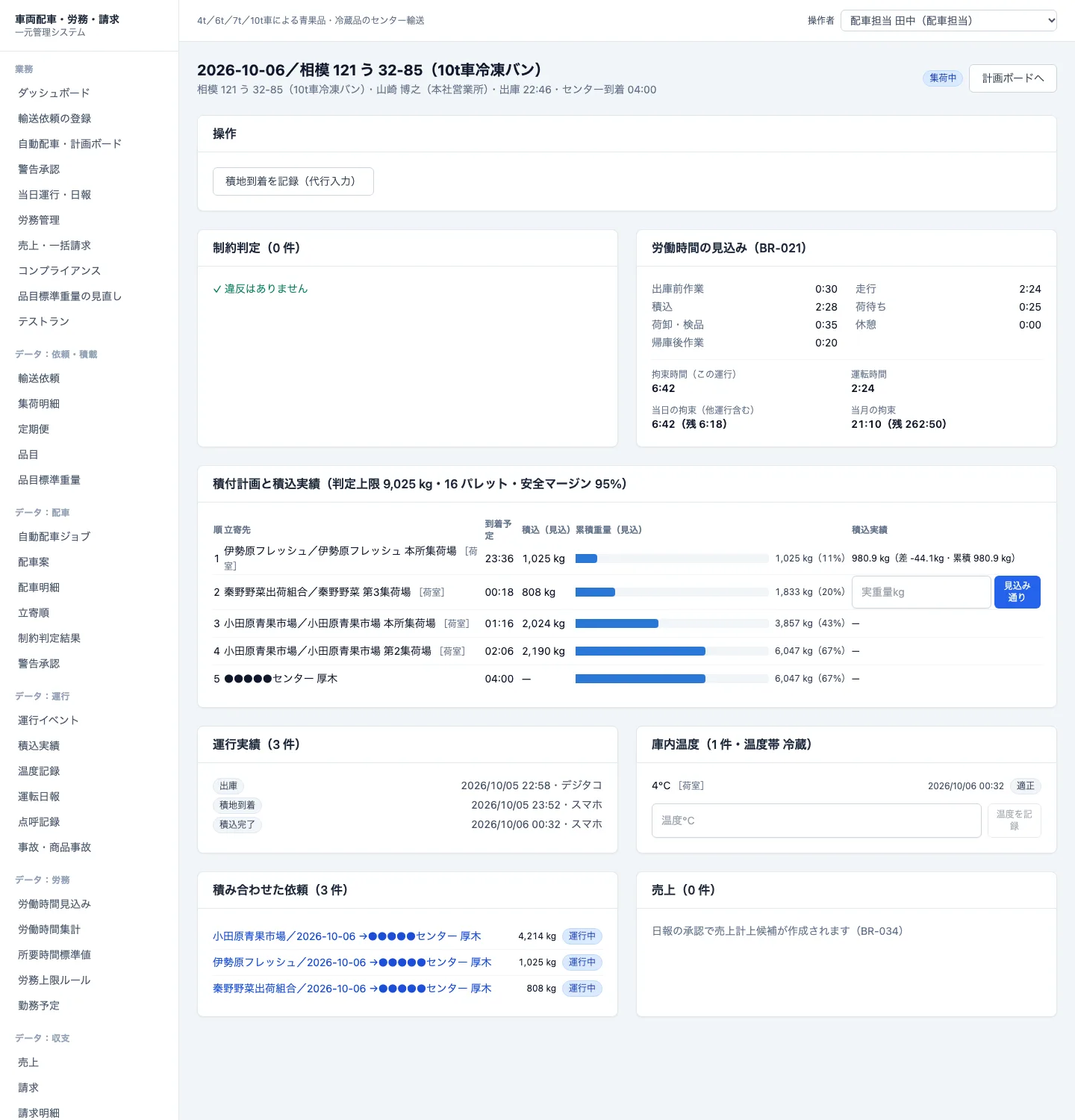The width and height of the screenshot is (1075, 1120).
Task: Open 労務管理 in the sidebar
Action: [x=39, y=220]
